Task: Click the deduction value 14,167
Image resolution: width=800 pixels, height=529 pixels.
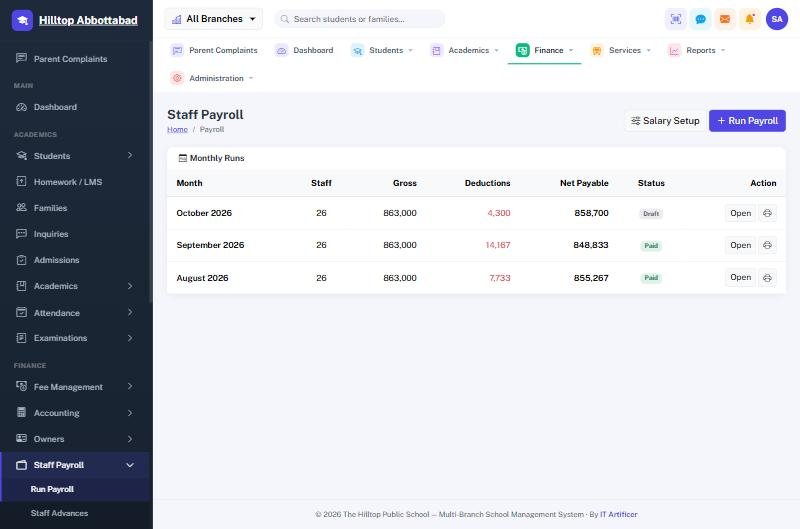Action: (497, 245)
